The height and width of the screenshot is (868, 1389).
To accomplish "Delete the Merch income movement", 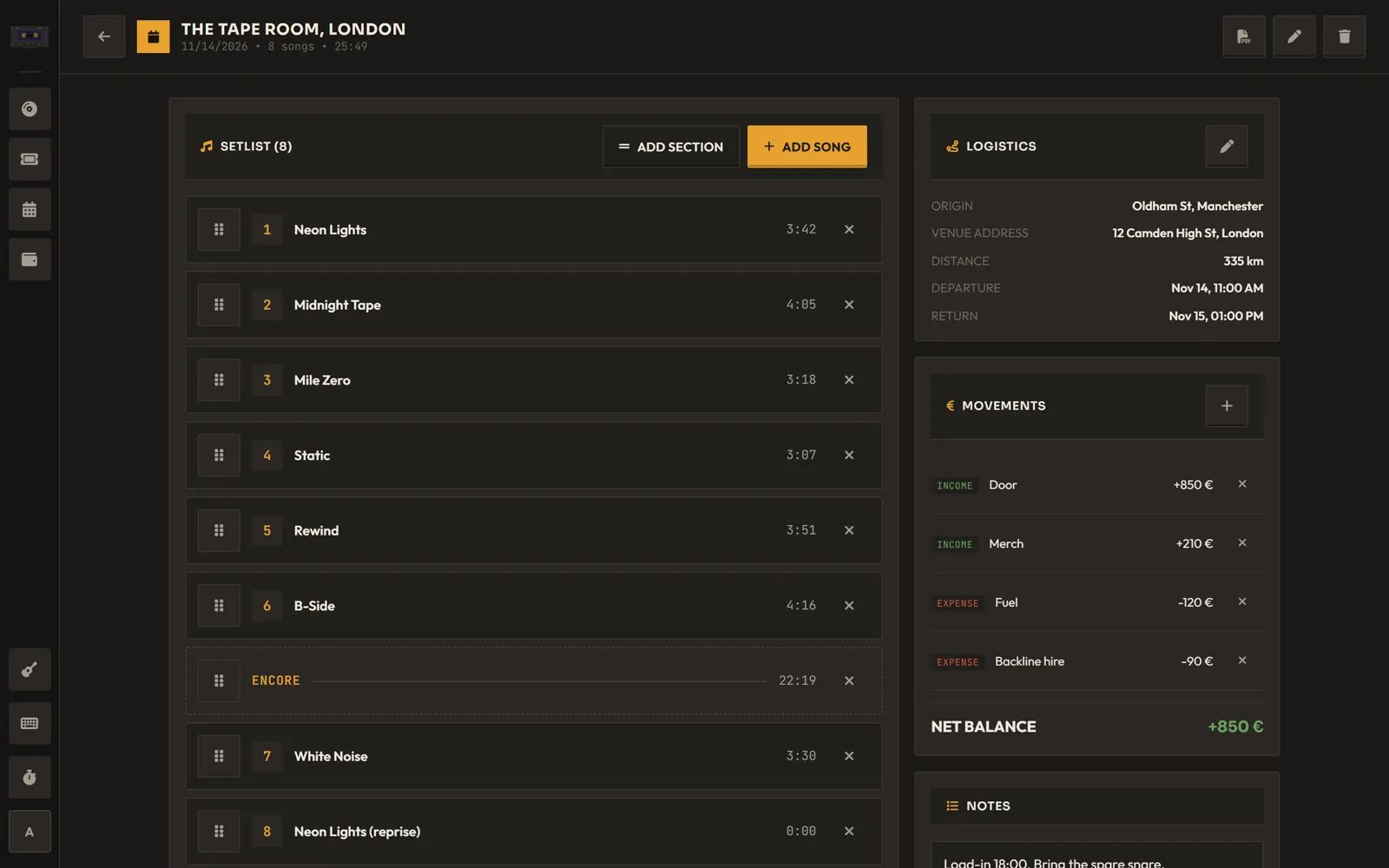I will (x=1242, y=543).
